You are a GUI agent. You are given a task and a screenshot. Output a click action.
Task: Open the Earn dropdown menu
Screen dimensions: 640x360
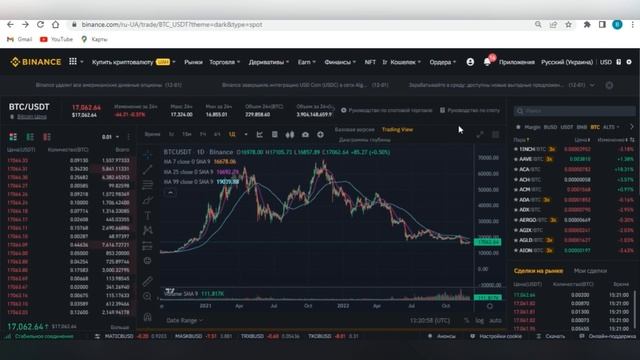[307, 62]
